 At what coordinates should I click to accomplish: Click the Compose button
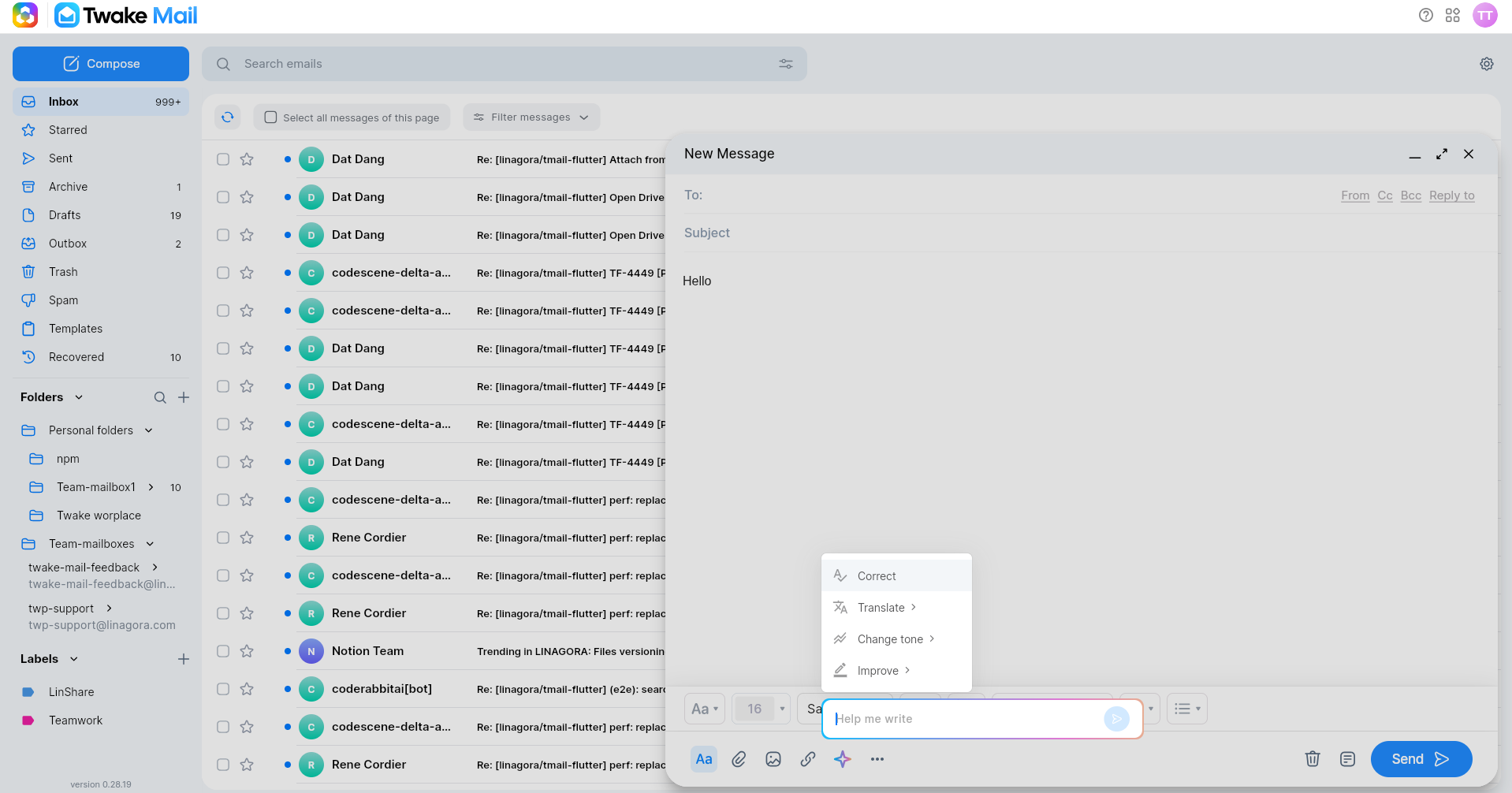pos(101,64)
